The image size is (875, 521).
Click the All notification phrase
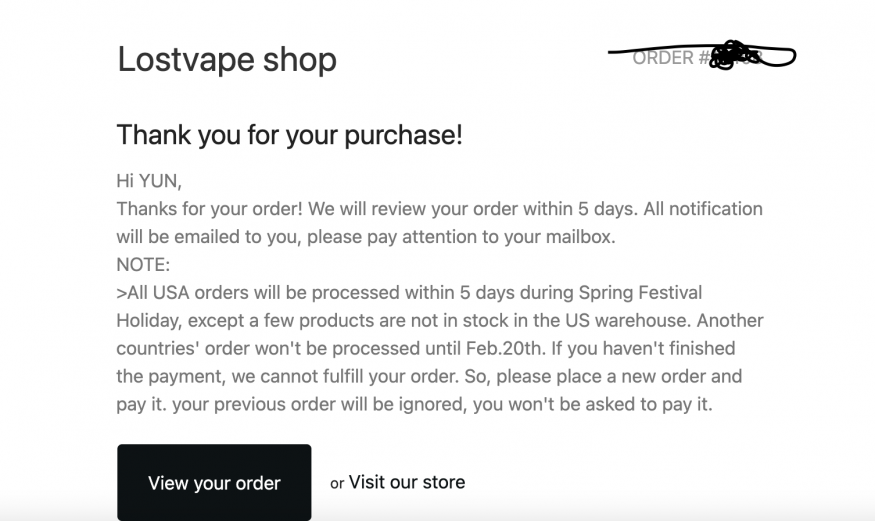coord(703,209)
